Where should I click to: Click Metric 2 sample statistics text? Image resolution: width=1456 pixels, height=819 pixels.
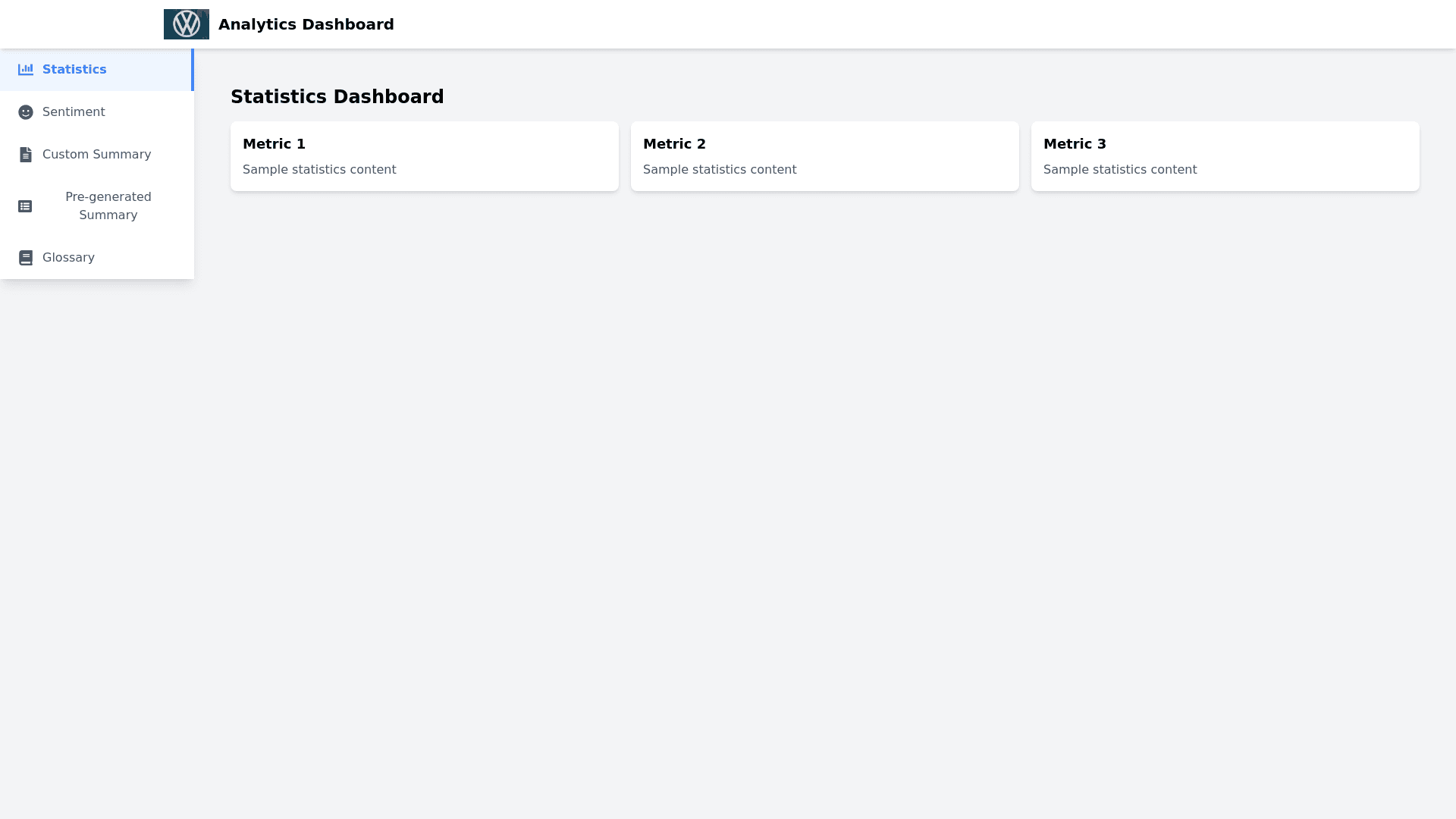(720, 170)
